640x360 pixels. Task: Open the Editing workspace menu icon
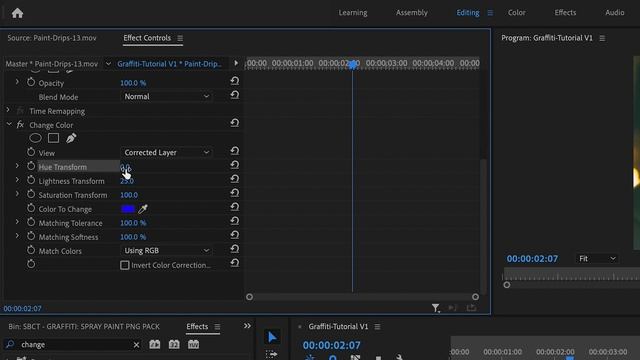pos(490,13)
